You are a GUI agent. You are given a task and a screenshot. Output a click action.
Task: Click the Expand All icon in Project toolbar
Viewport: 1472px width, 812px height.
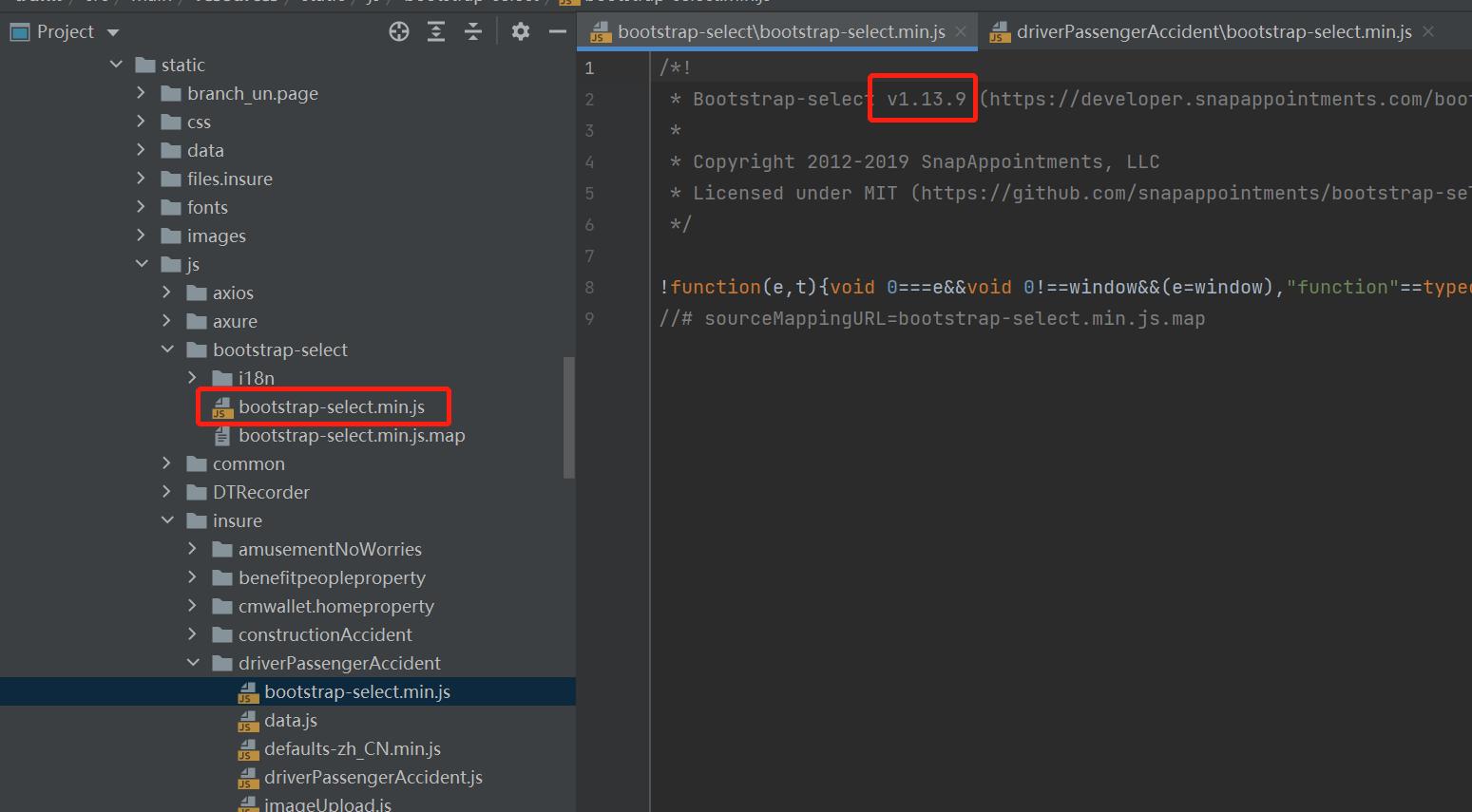[436, 31]
